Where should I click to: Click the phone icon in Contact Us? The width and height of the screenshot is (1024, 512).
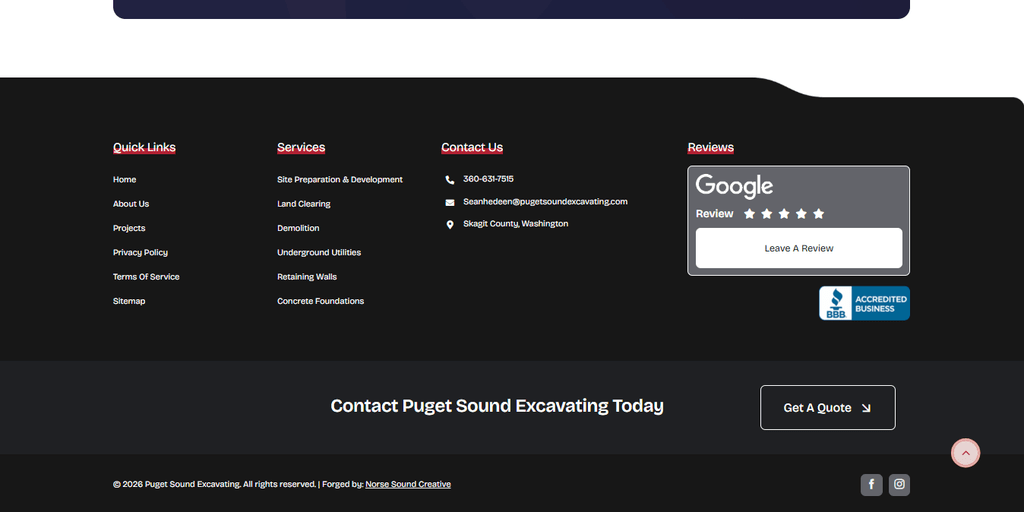pos(450,180)
